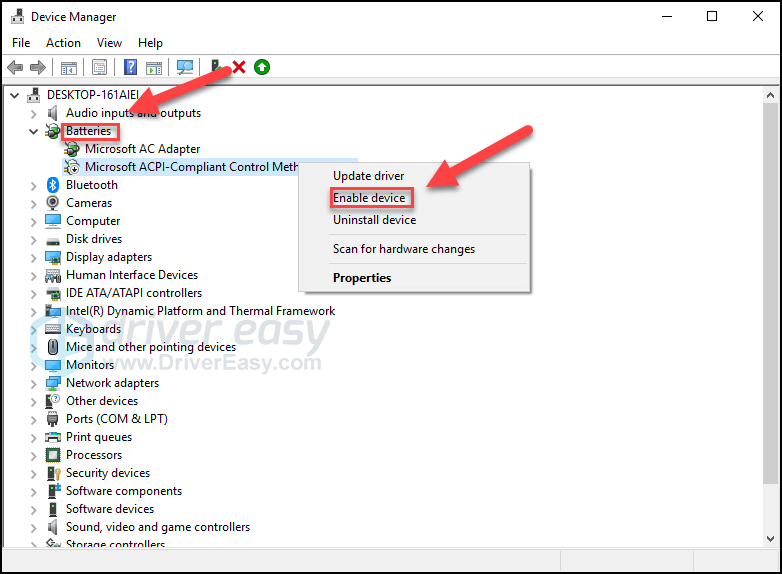
Task: Select the Software devices category
Action: pyautogui.click(x=110, y=509)
